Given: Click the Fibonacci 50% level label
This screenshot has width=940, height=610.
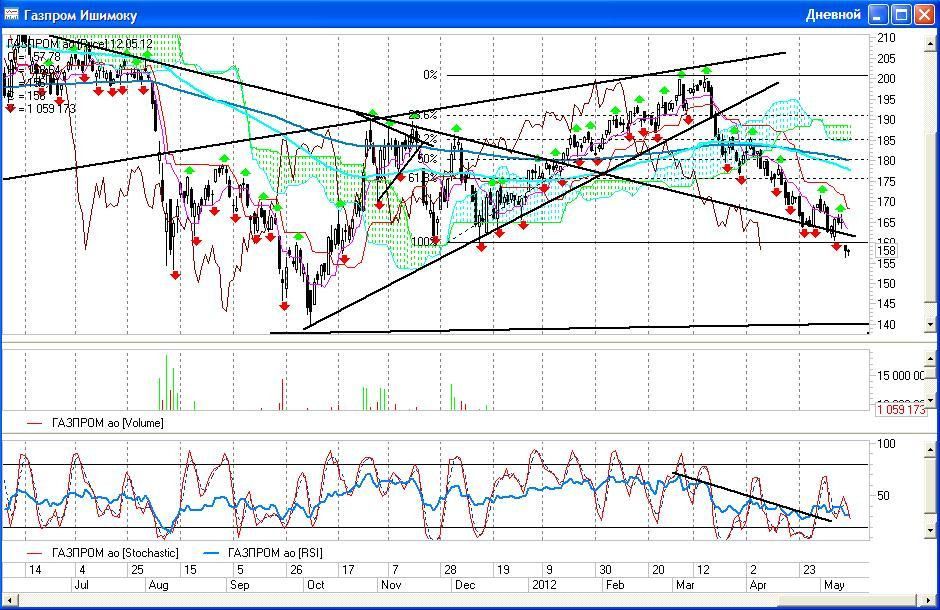Looking at the screenshot, I should click(427, 159).
